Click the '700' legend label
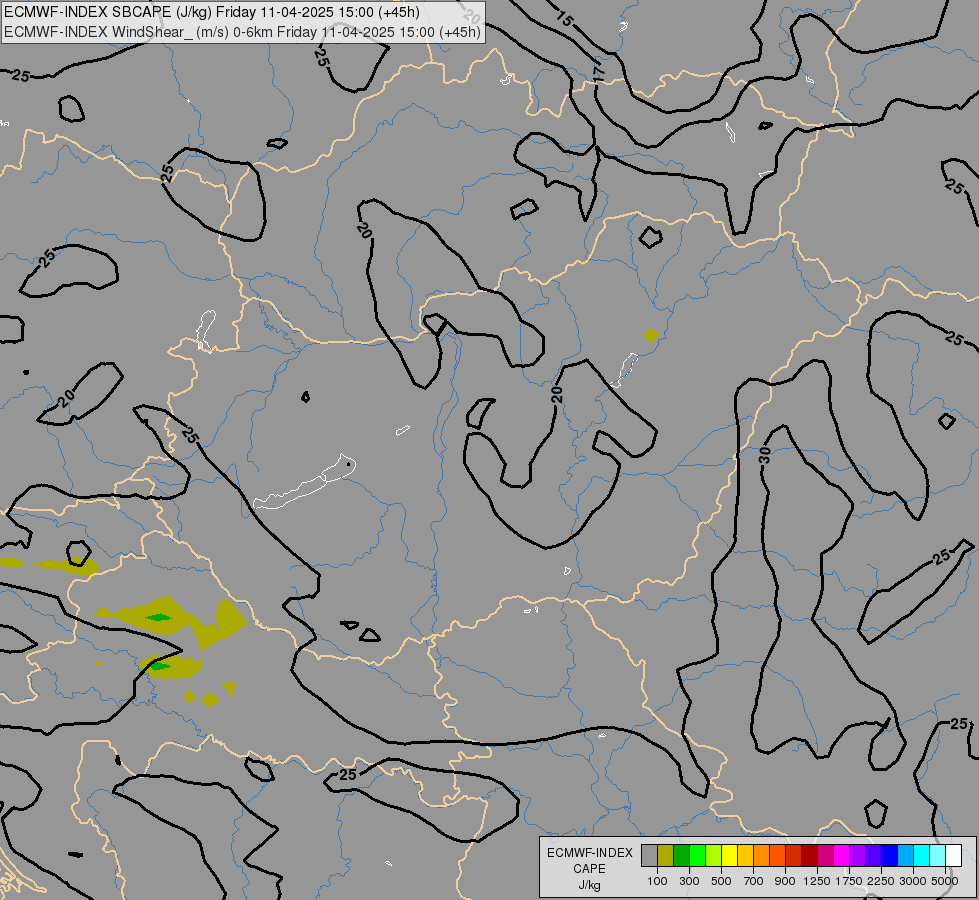Screen dimensions: 979x900 [x=754, y=881]
